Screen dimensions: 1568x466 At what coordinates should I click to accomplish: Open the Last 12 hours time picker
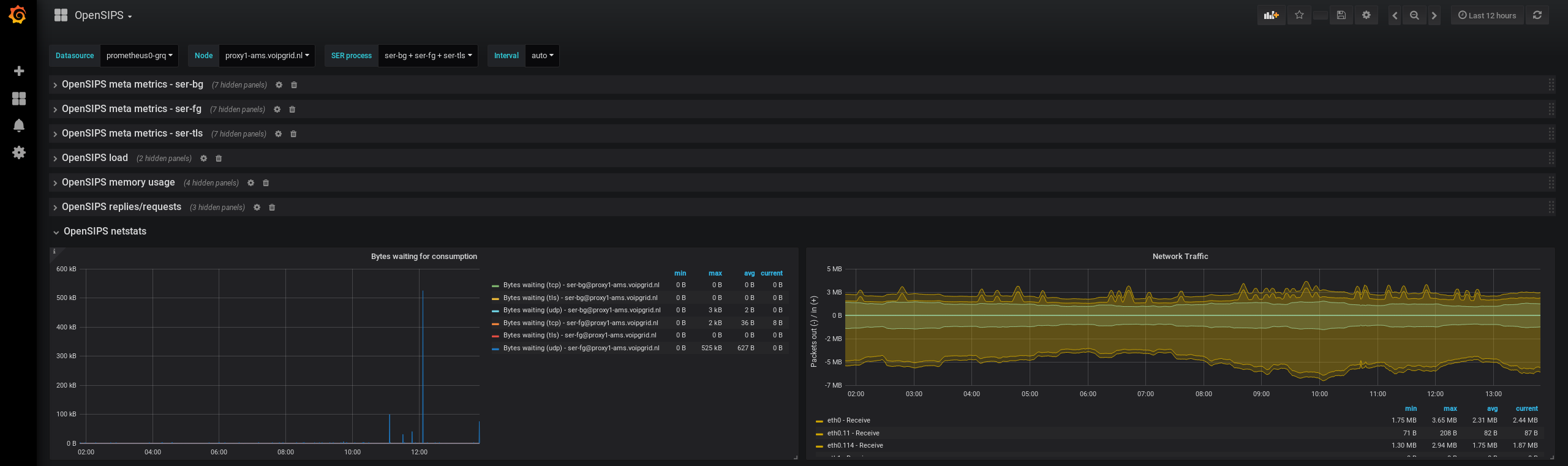click(x=1487, y=15)
